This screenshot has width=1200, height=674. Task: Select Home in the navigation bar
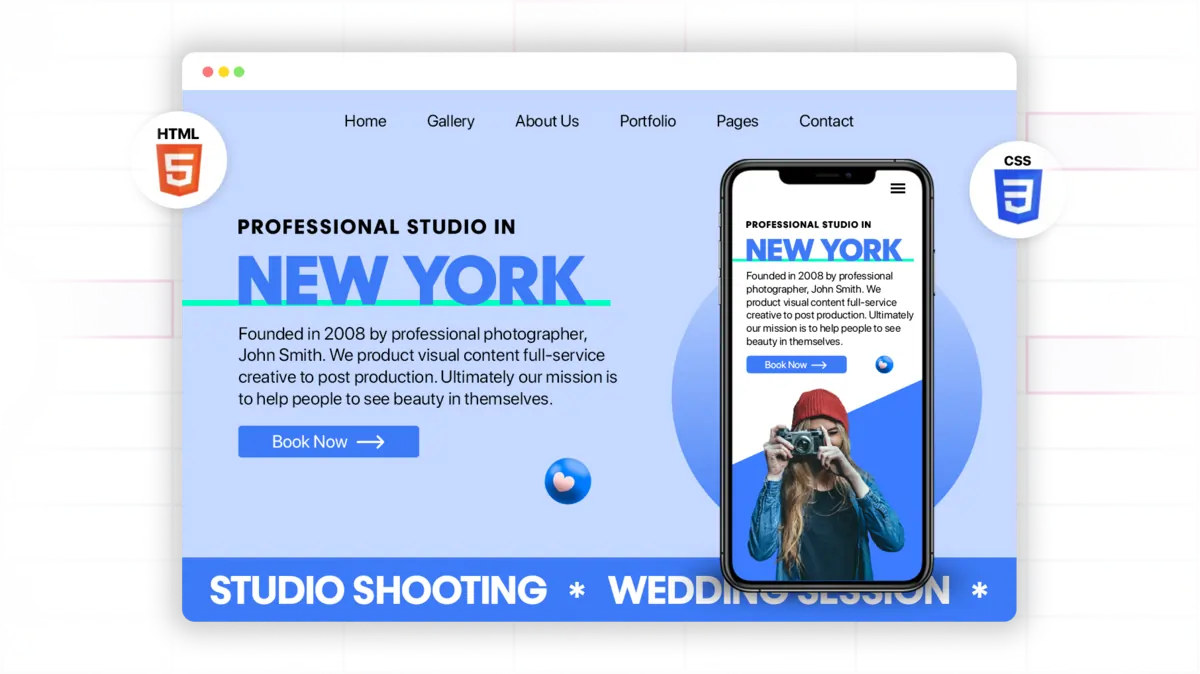coord(365,121)
